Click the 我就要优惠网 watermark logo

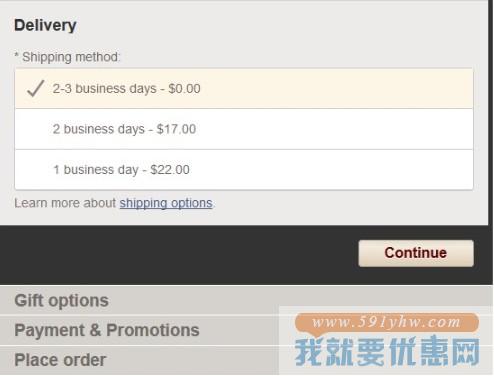tap(387, 352)
